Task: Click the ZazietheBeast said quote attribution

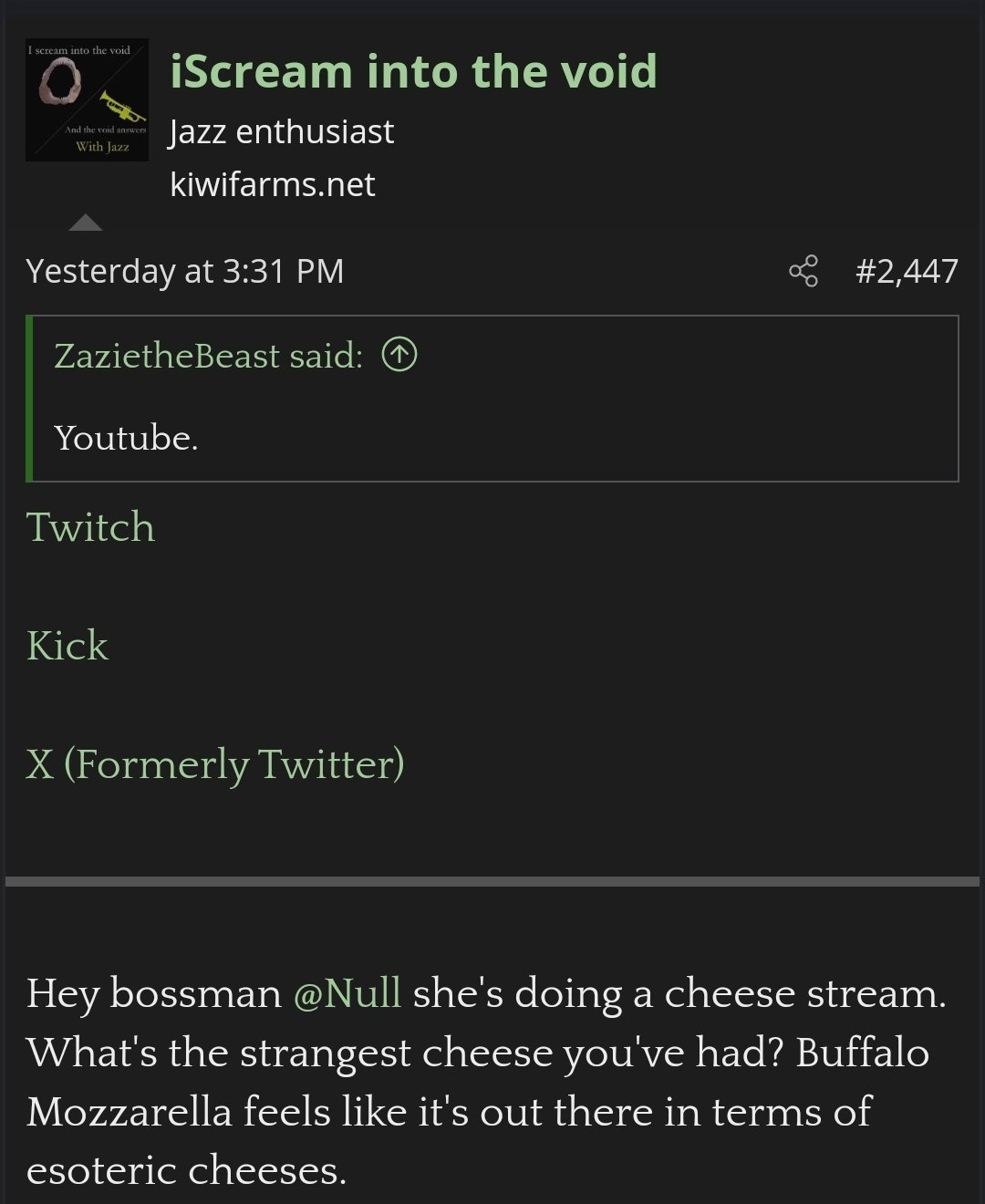Action: [x=208, y=356]
